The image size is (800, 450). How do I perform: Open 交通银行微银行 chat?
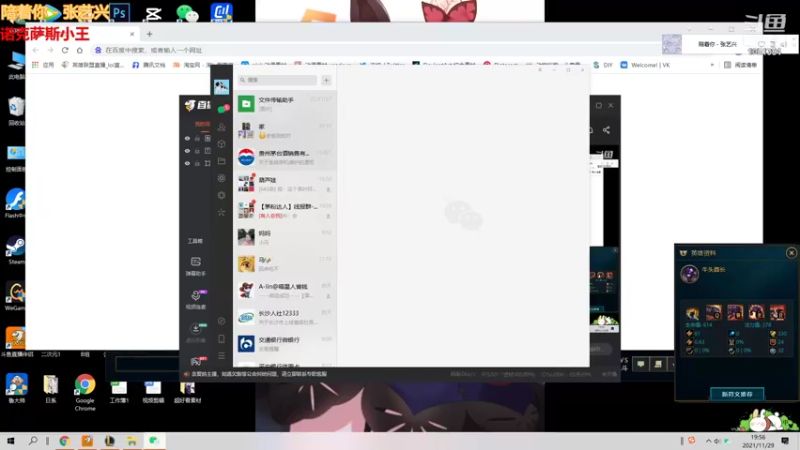click(285, 343)
